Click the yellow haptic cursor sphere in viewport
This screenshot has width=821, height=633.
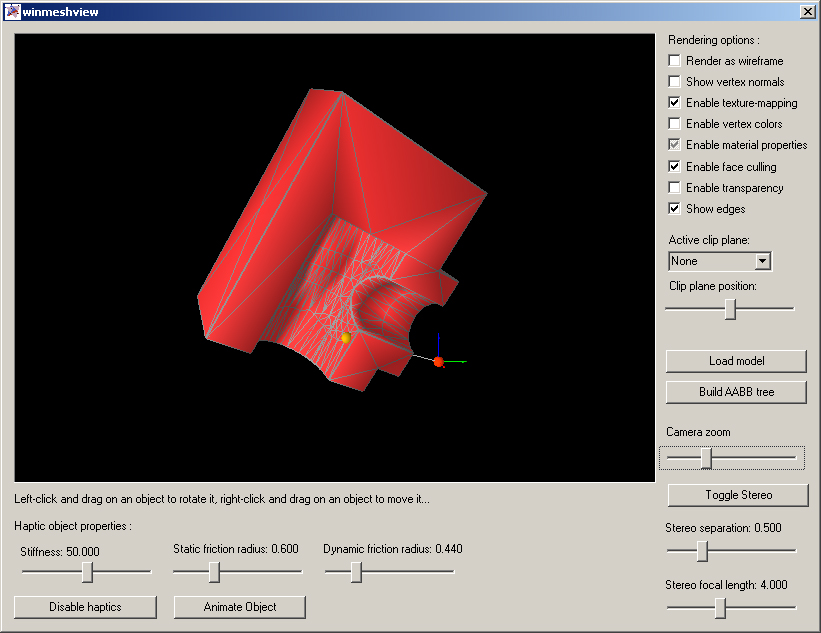point(346,338)
